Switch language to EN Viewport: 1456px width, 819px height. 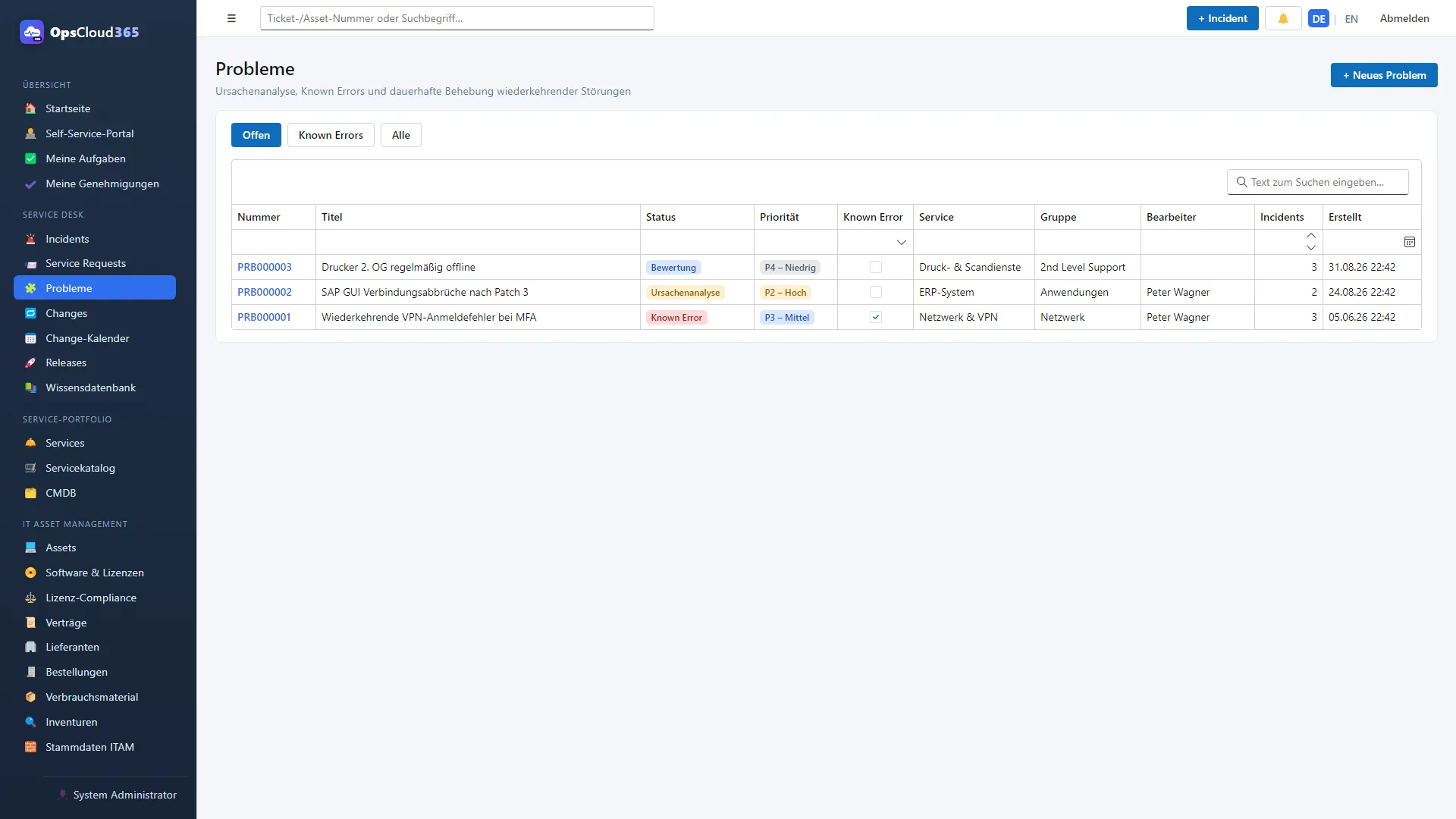[x=1351, y=19]
